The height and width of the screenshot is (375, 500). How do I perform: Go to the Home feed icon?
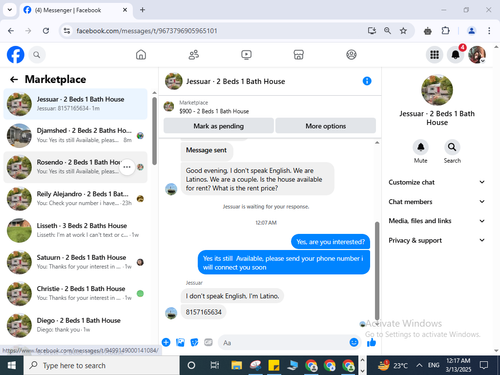point(141,55)
